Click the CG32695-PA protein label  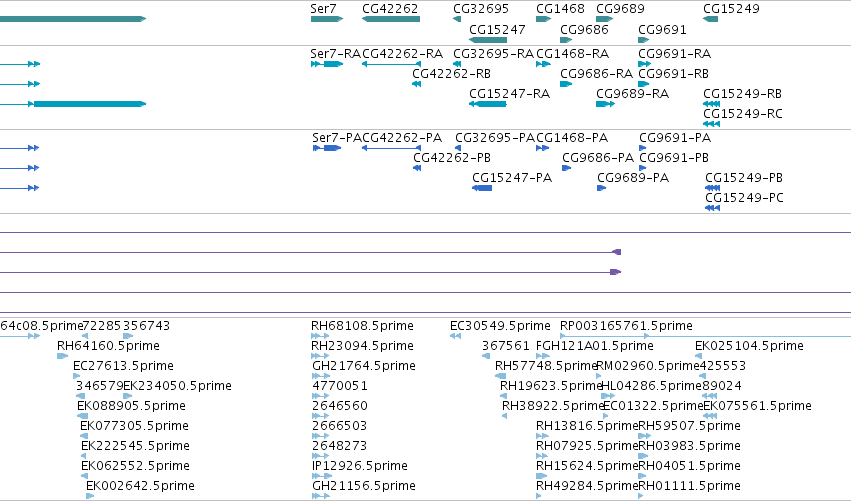point(495,138)
